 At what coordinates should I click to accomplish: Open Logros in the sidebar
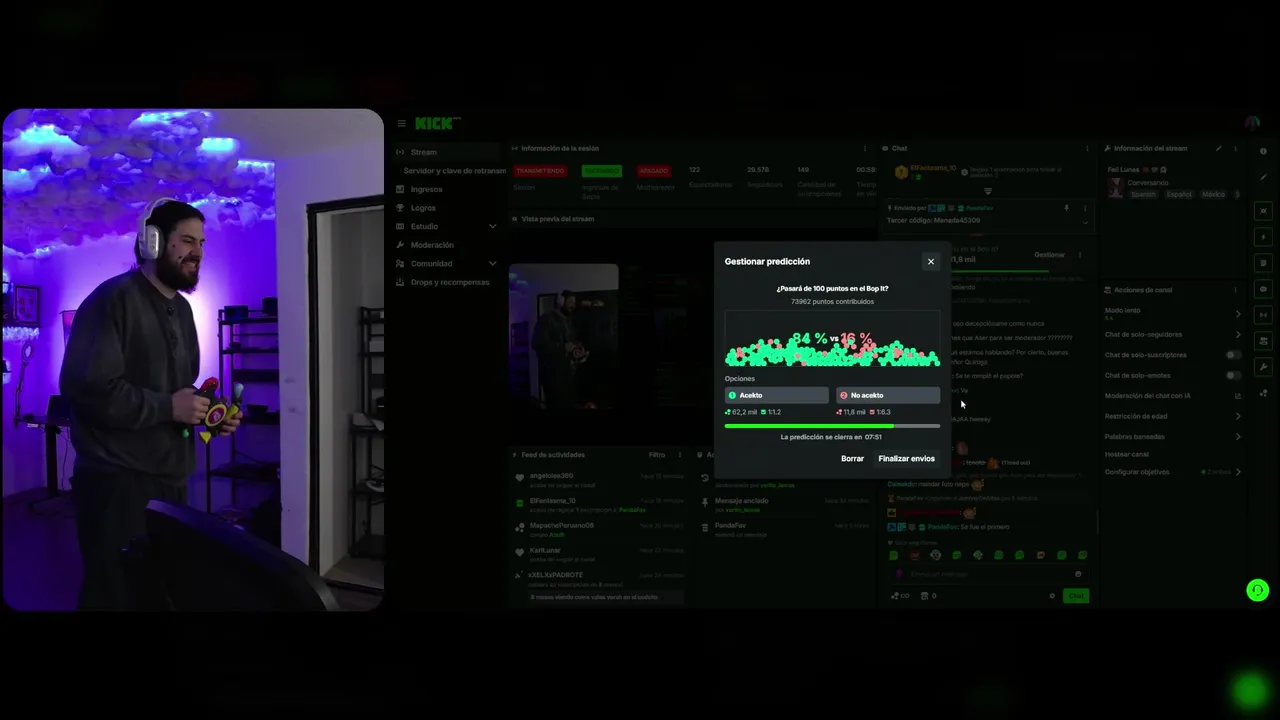tap(423, 208)
